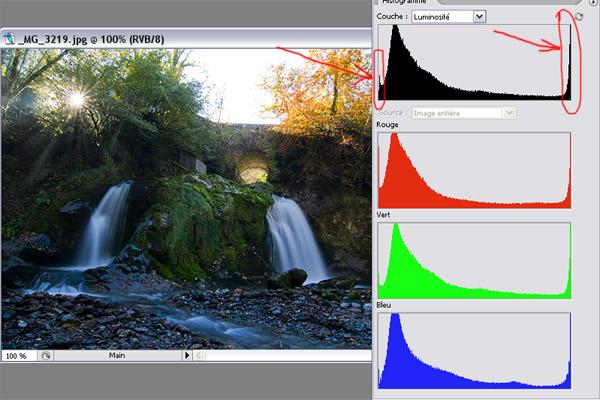Click the _MG_3219.jpg @ 100% (RVB/8) title text

(91, 39)
